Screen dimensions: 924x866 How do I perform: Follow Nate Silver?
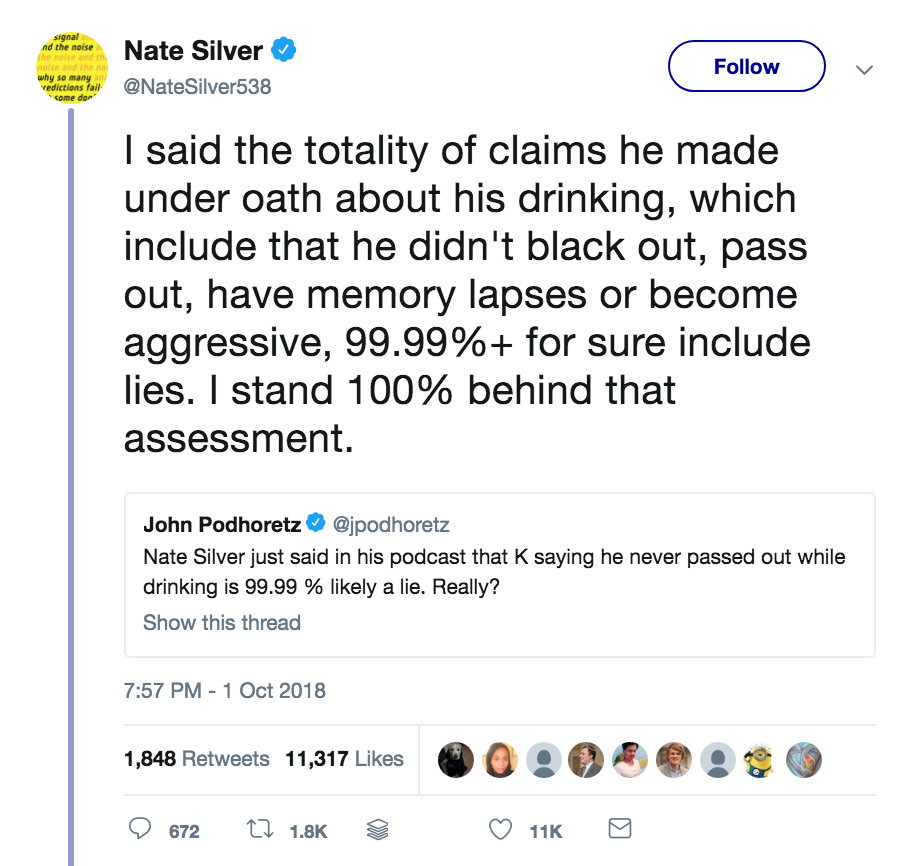point(746,68)
